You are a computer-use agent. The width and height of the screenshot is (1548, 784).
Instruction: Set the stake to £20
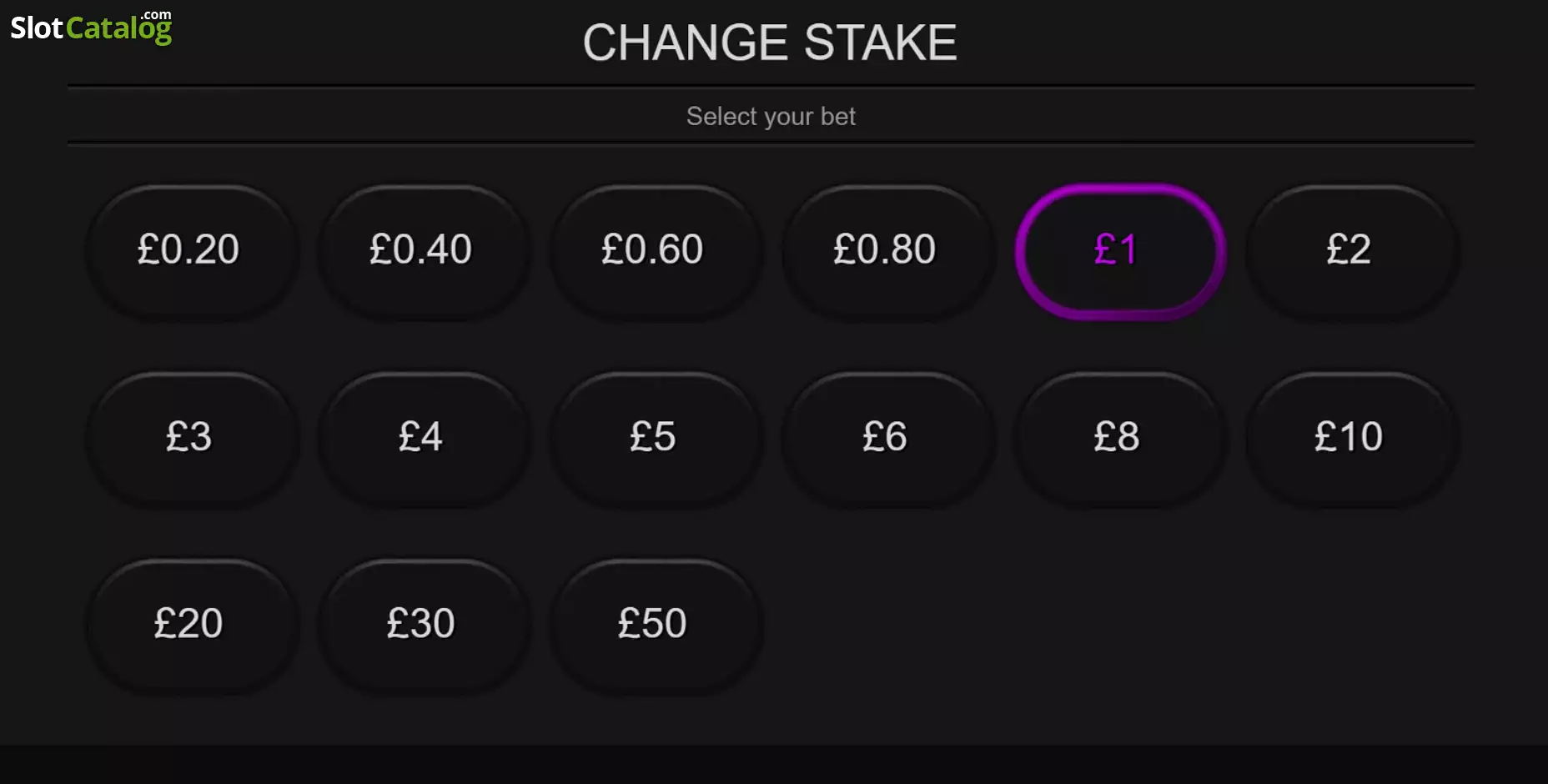tap(189, 624)
